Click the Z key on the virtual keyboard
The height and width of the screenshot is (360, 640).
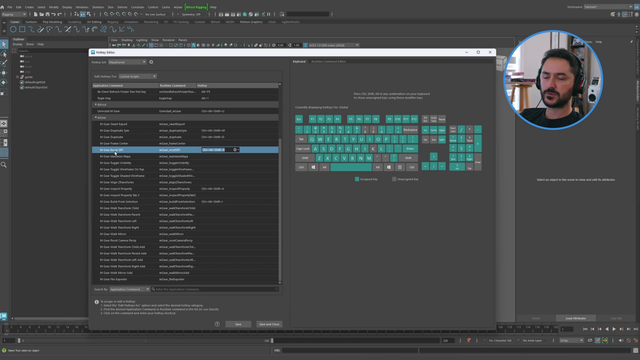[x=319, y=158]
